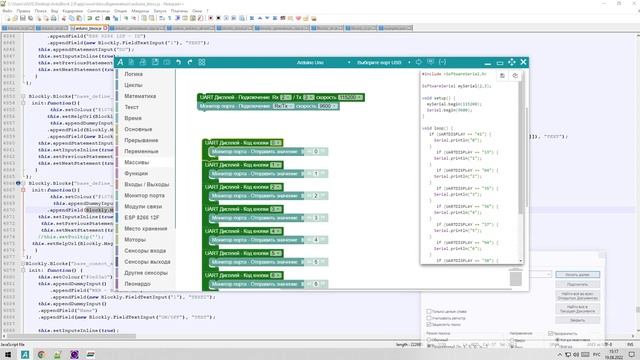Image resolution: width=640 pixels, height=360 pixels.
Task: Open the 'Кодировки' menu in Notepad++
Action: point(73,11)
